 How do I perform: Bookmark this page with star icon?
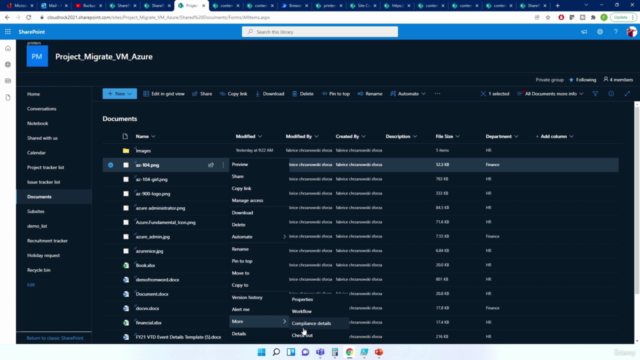(548, 18)
